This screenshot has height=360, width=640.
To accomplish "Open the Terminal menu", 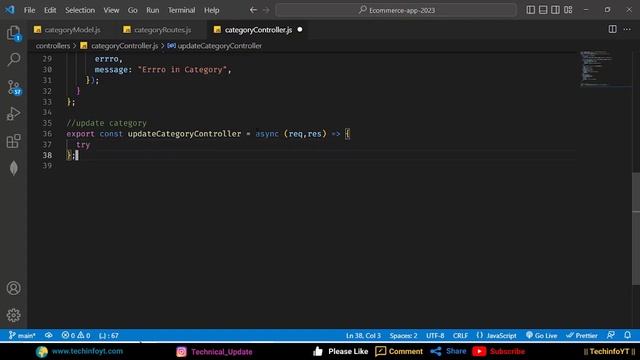I will point(181,10).
